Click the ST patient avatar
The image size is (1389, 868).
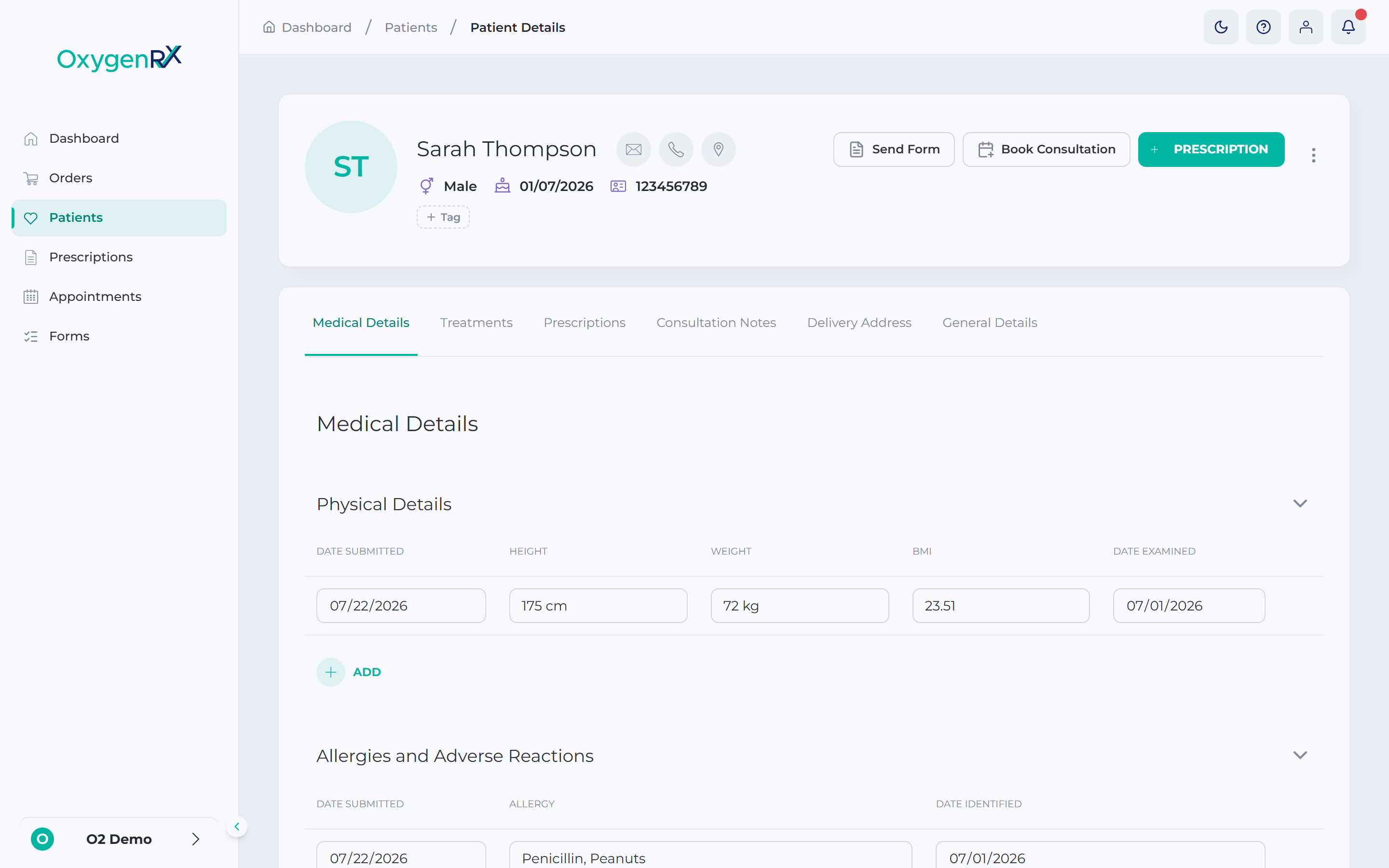351,166
